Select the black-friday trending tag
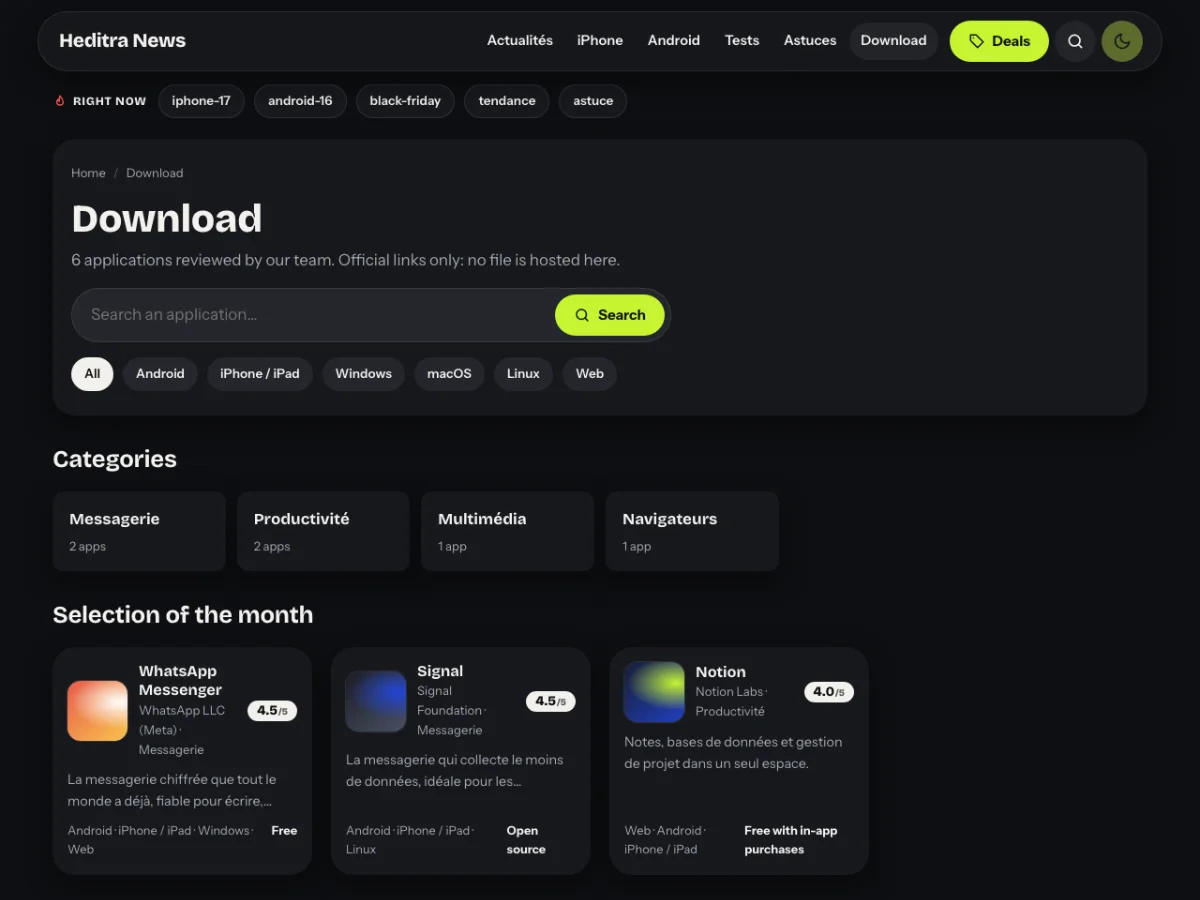The height and width of the screenshot is (900, 1200). [405, 101]
